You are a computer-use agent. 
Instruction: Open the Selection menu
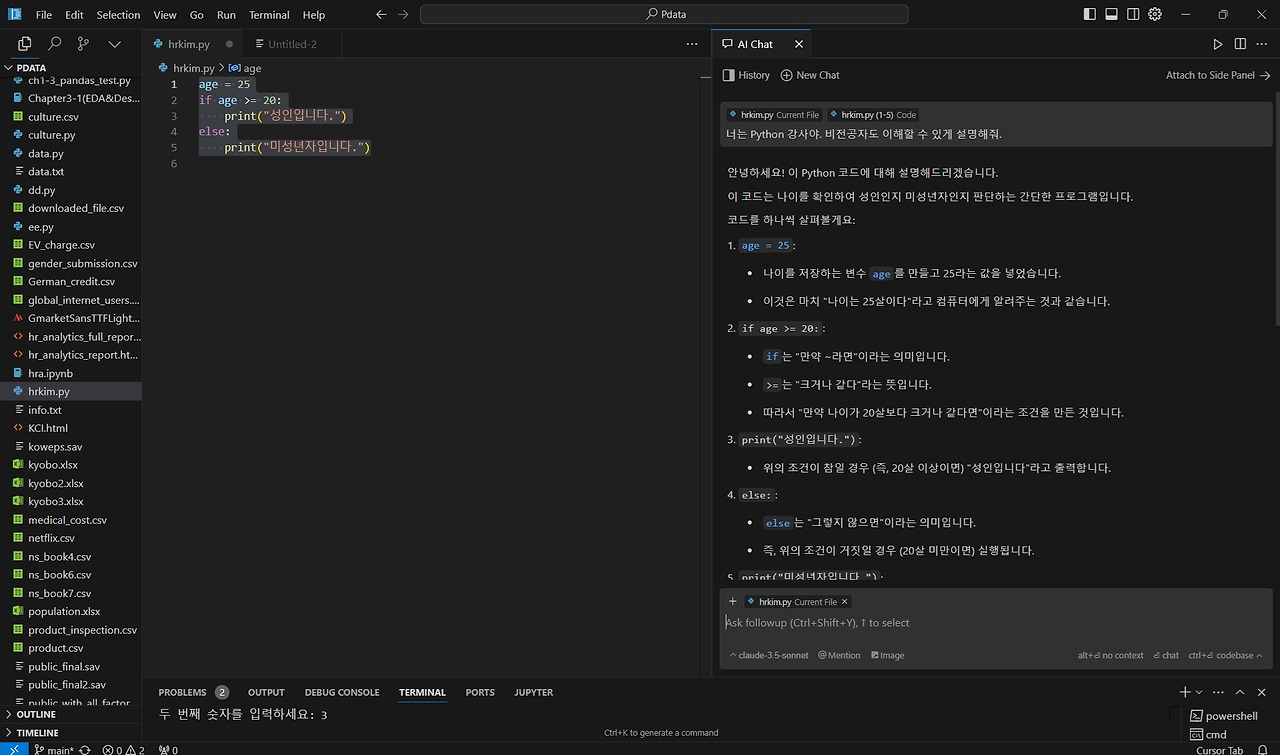(x=119, y=15)
